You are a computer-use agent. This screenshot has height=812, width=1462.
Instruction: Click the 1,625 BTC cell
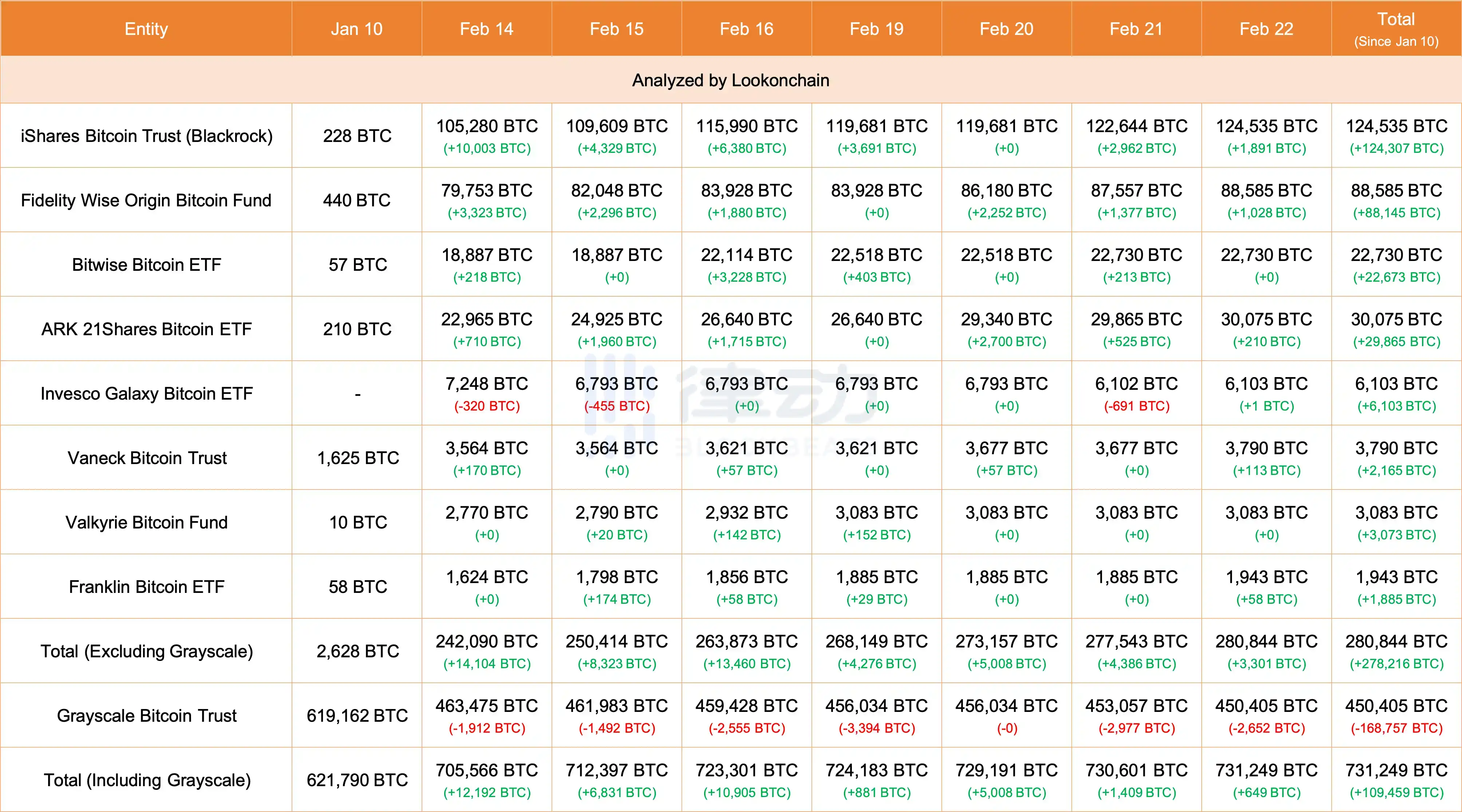tap(357, 458)
